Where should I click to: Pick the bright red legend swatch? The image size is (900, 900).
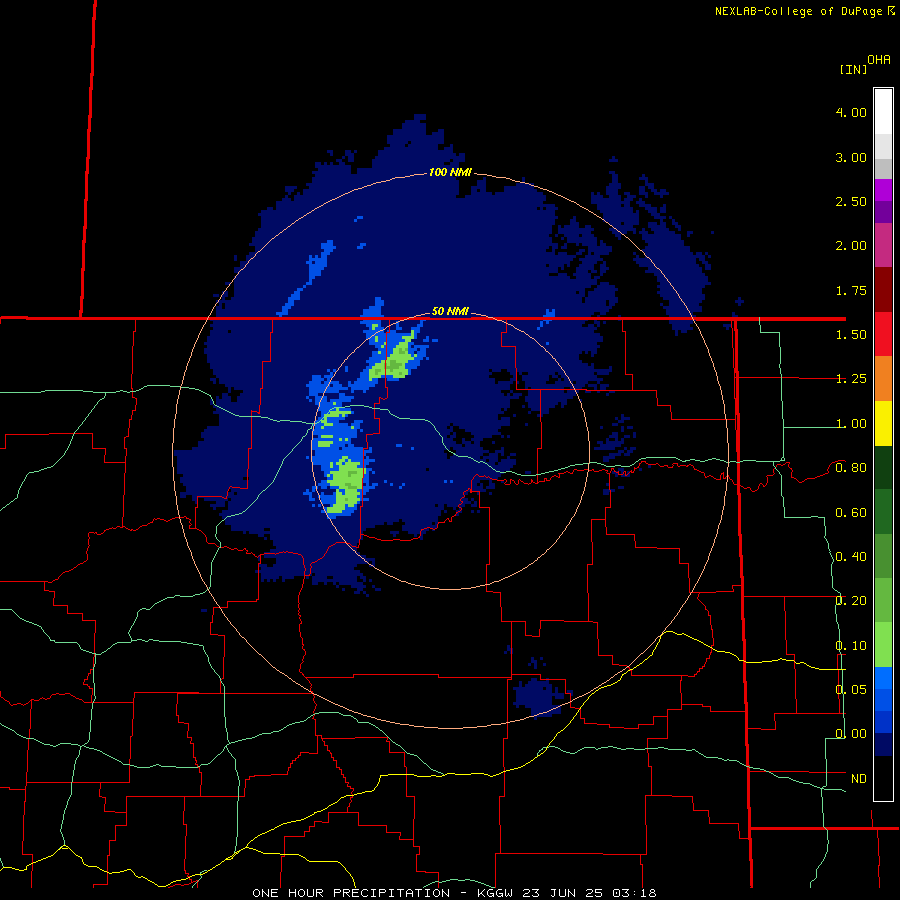coord(883,334)
